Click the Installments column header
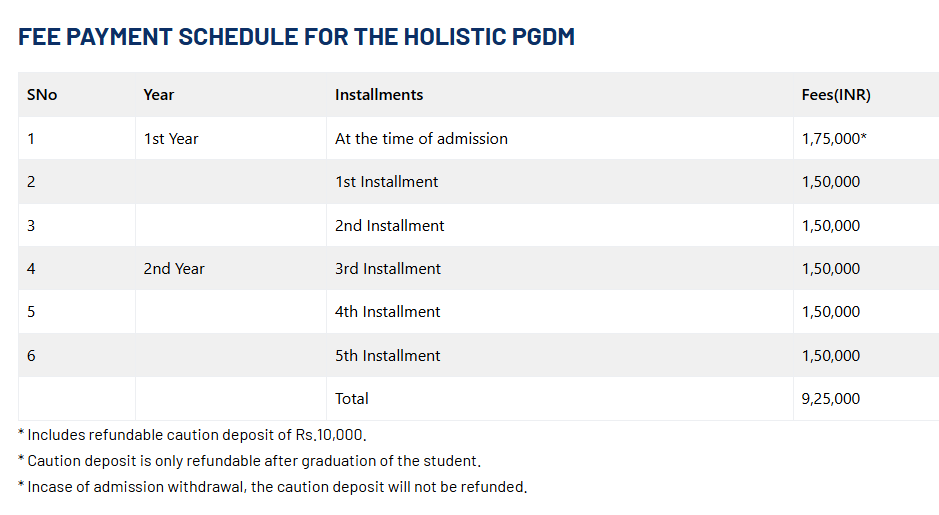This screenshot has height=515, width=939. [x=379, y=95]
